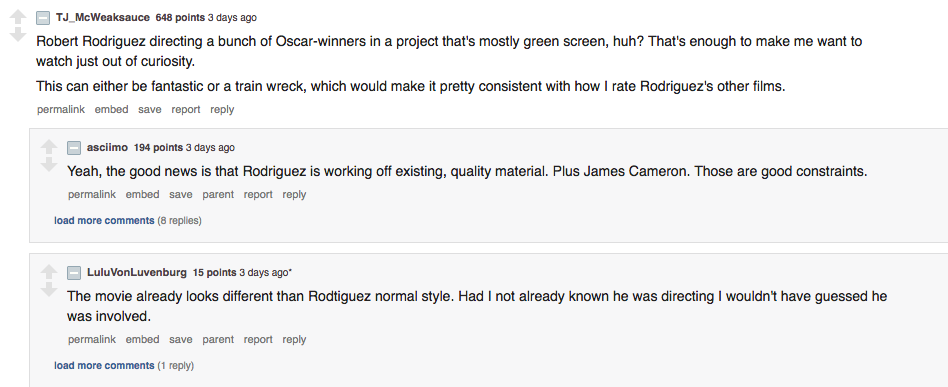Downvote TJ_McWeaksauce's comment

18,35
